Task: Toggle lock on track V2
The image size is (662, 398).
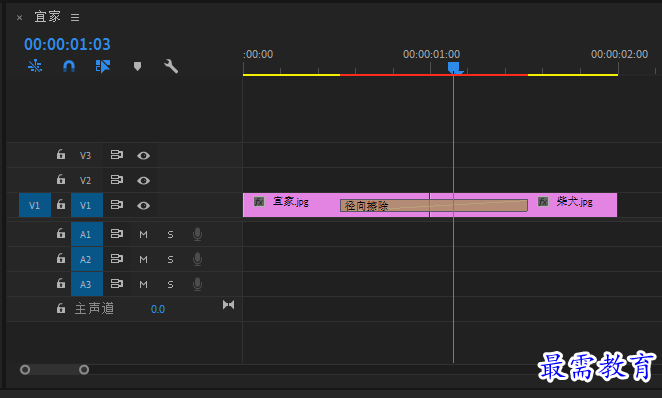Action: [61, 179]
